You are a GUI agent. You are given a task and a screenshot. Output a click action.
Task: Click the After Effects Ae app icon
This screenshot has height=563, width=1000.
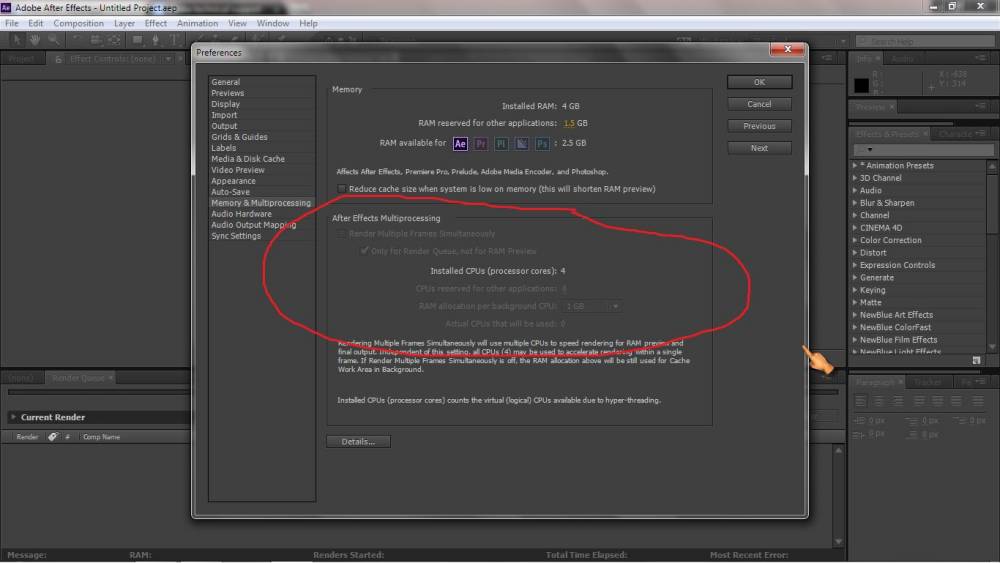pos(460,143)
